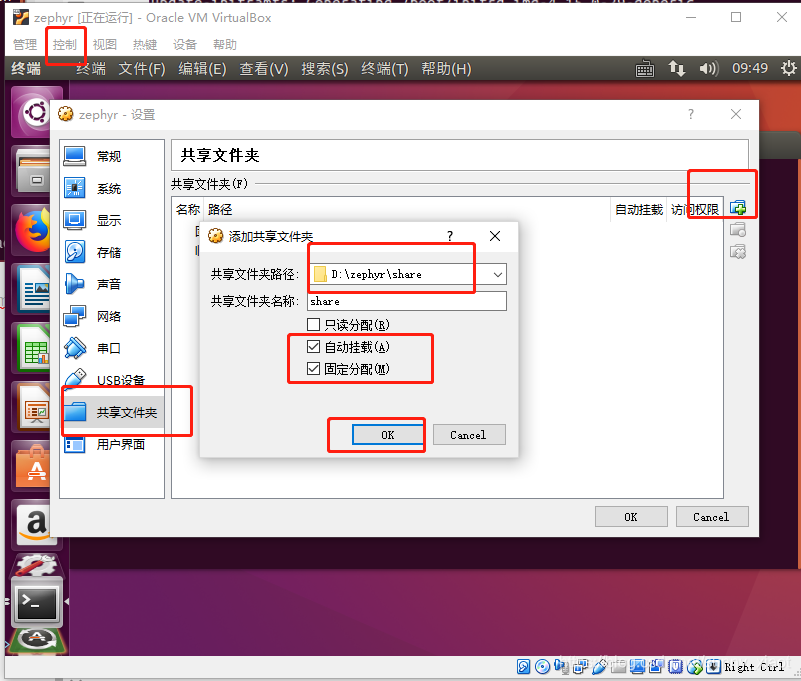Open the Files manager from the dock
This screenshot has width=801, height=681.
tap(34, 170)
